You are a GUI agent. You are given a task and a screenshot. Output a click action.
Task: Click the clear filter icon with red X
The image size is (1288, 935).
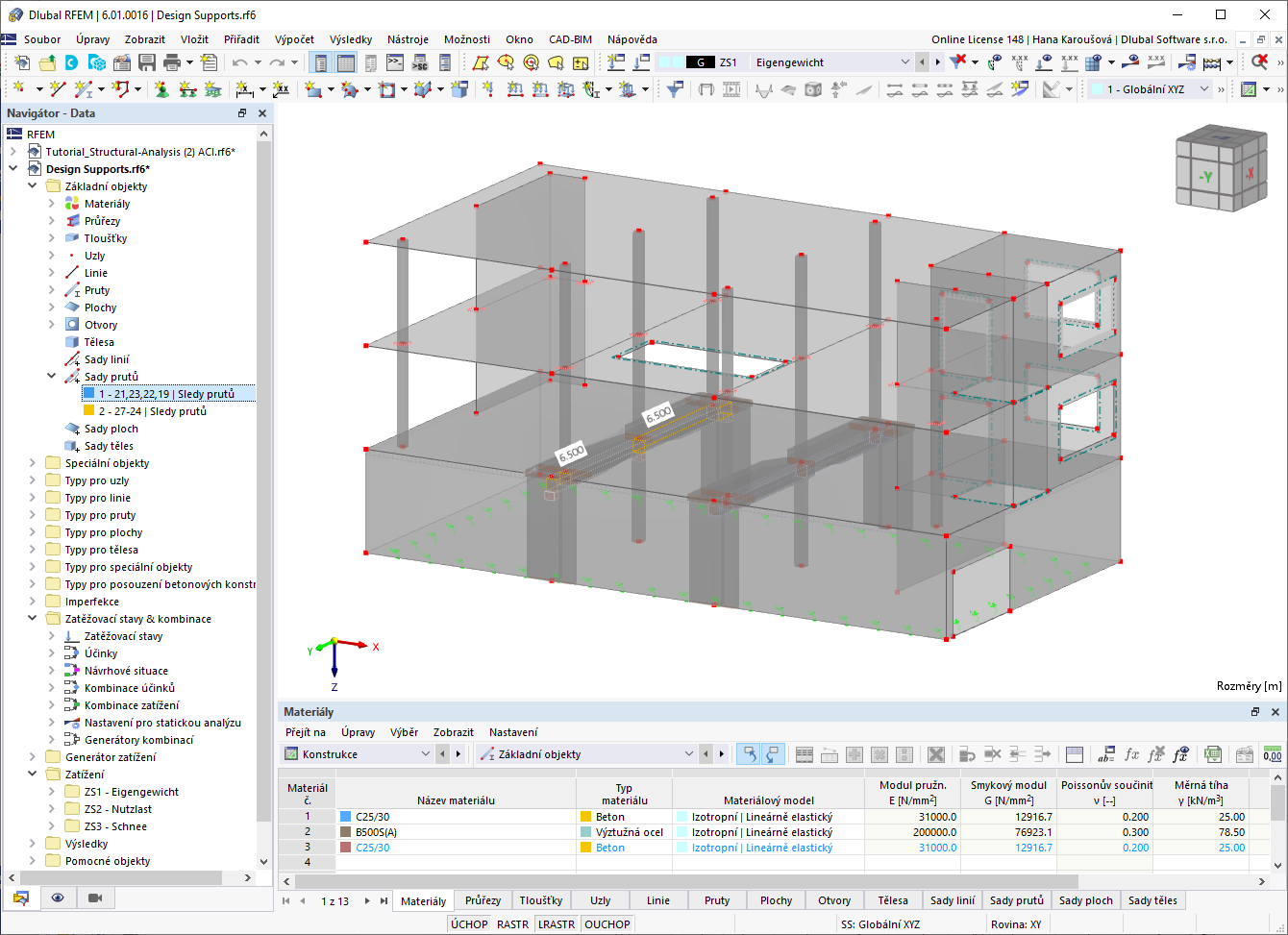958,62
